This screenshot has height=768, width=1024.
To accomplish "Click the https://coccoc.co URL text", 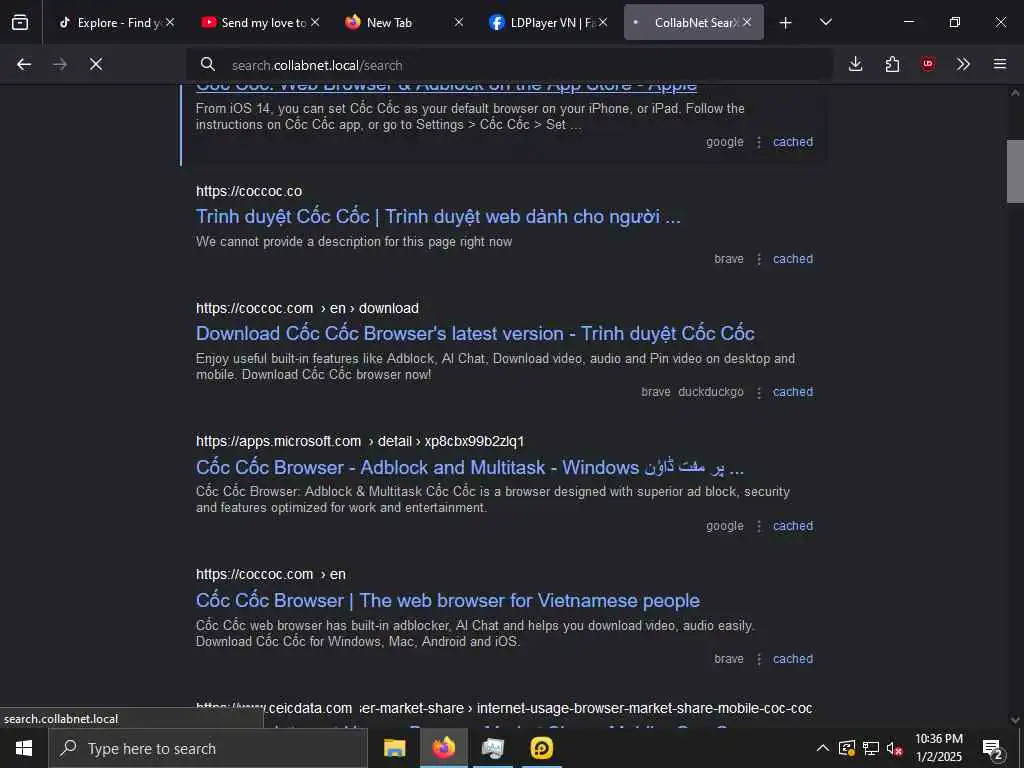I will 249,191.
